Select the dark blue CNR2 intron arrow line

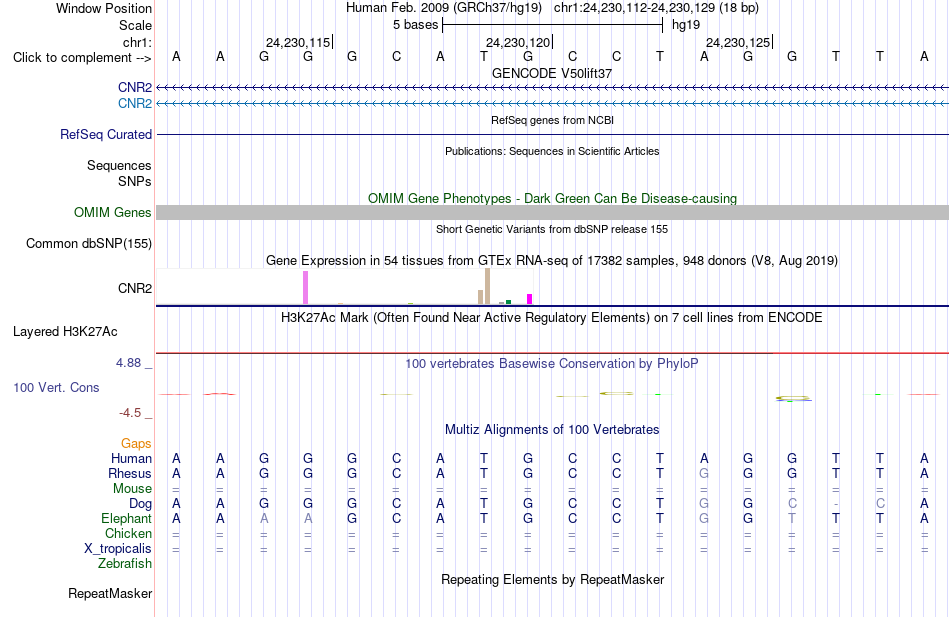pyautogui.click(x=552, y=88)
